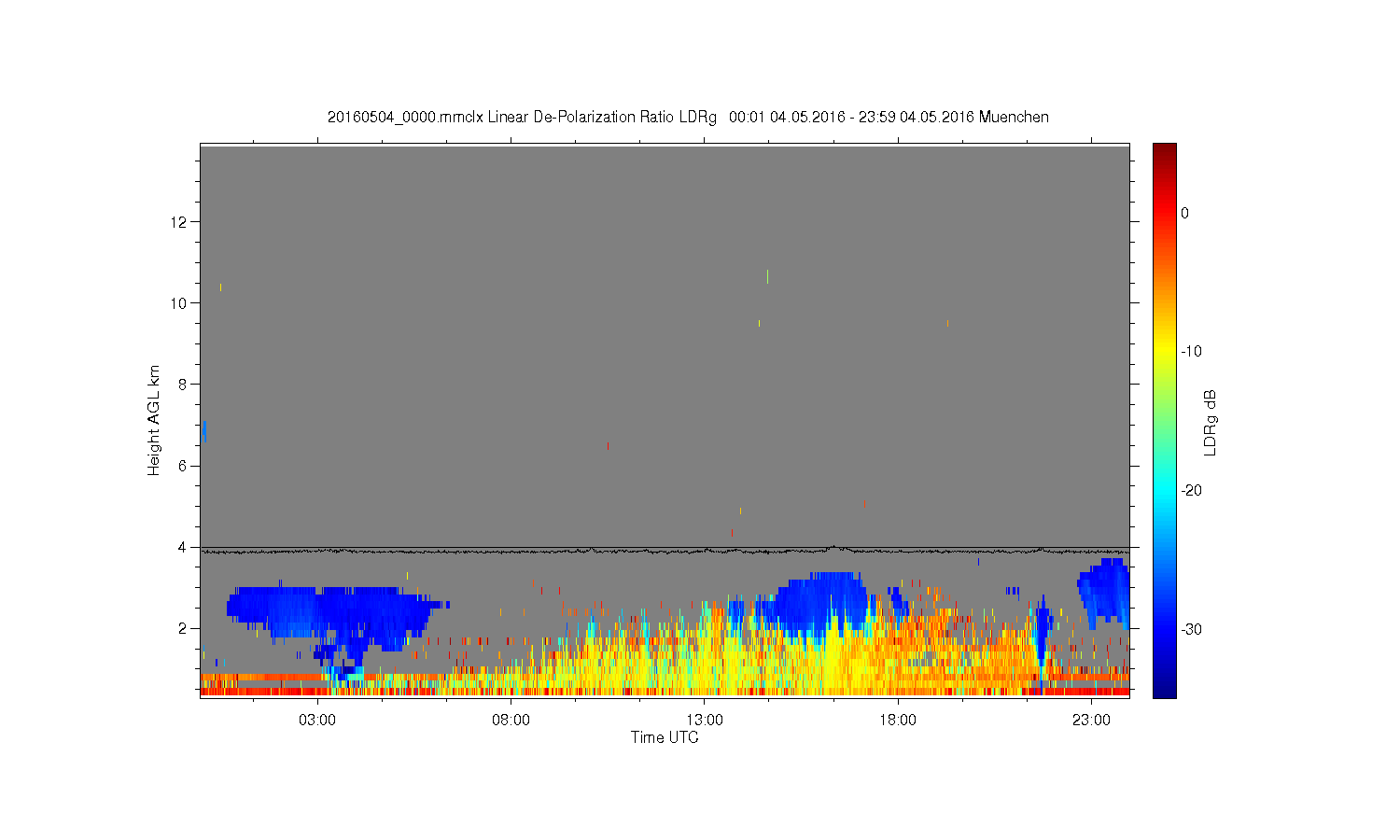
Task: Click the height tick label 2
Action: coord(184,628)
